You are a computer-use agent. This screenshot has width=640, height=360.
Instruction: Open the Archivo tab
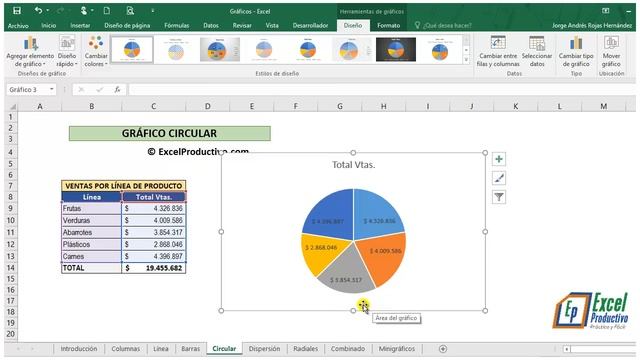click(18, 25)
